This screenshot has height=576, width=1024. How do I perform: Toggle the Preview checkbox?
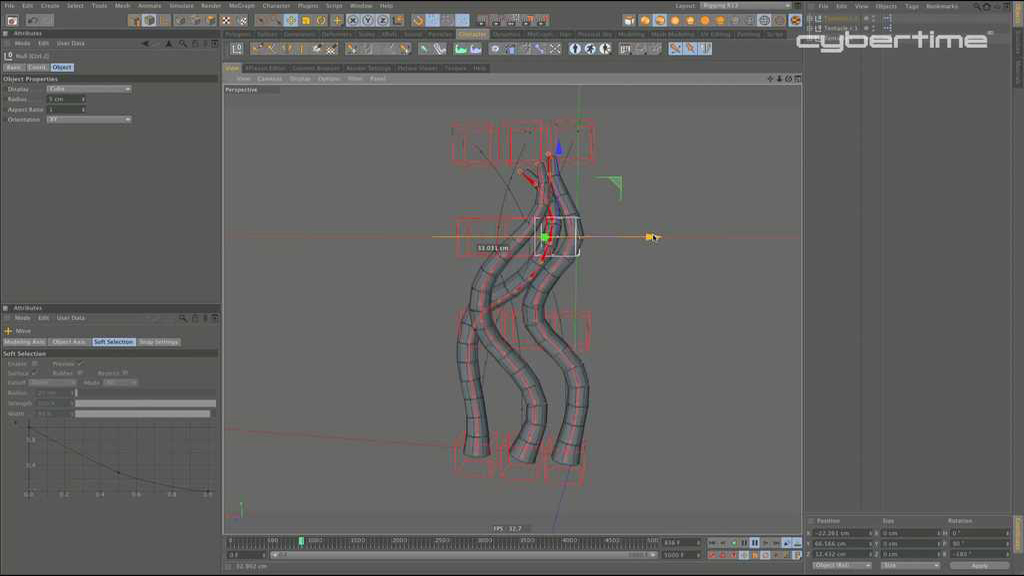click(x=80, y=364)
